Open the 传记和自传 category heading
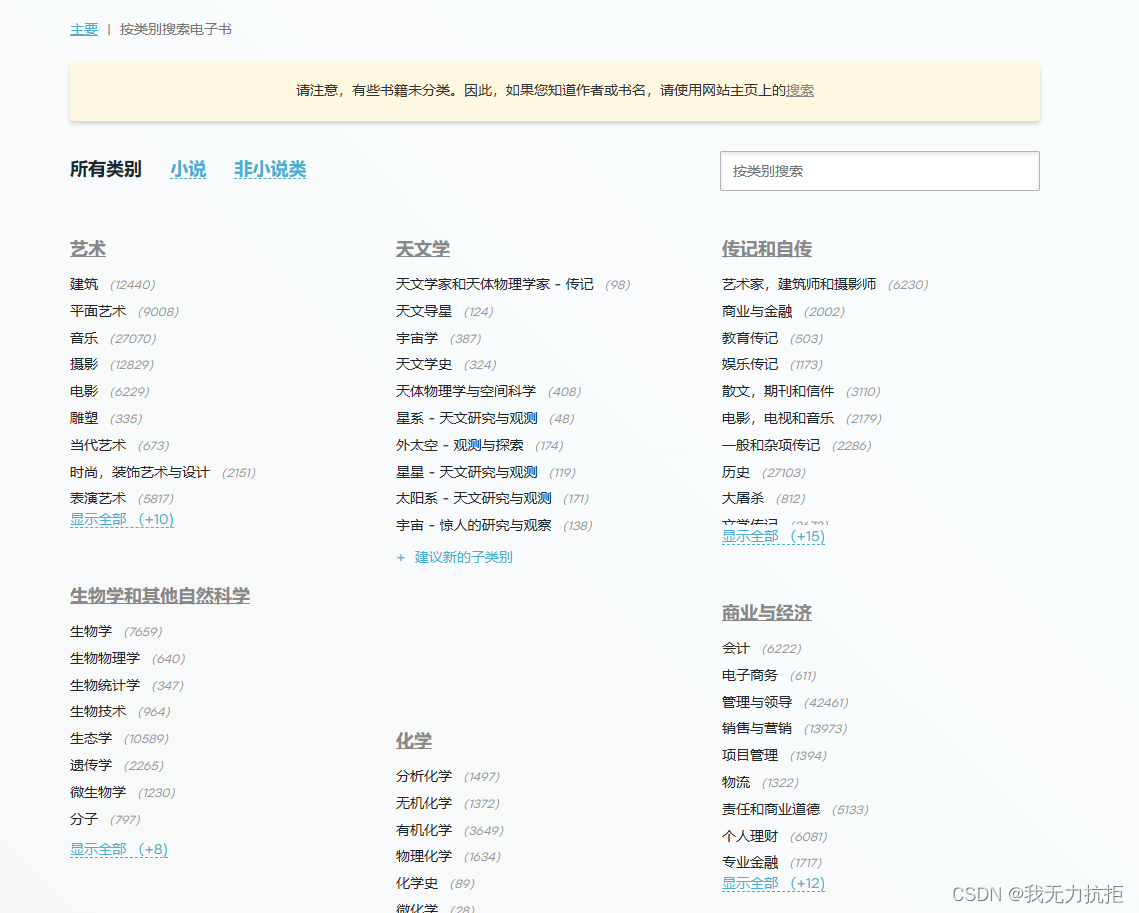Screen dimensions: 1139x913 (766, 249)
